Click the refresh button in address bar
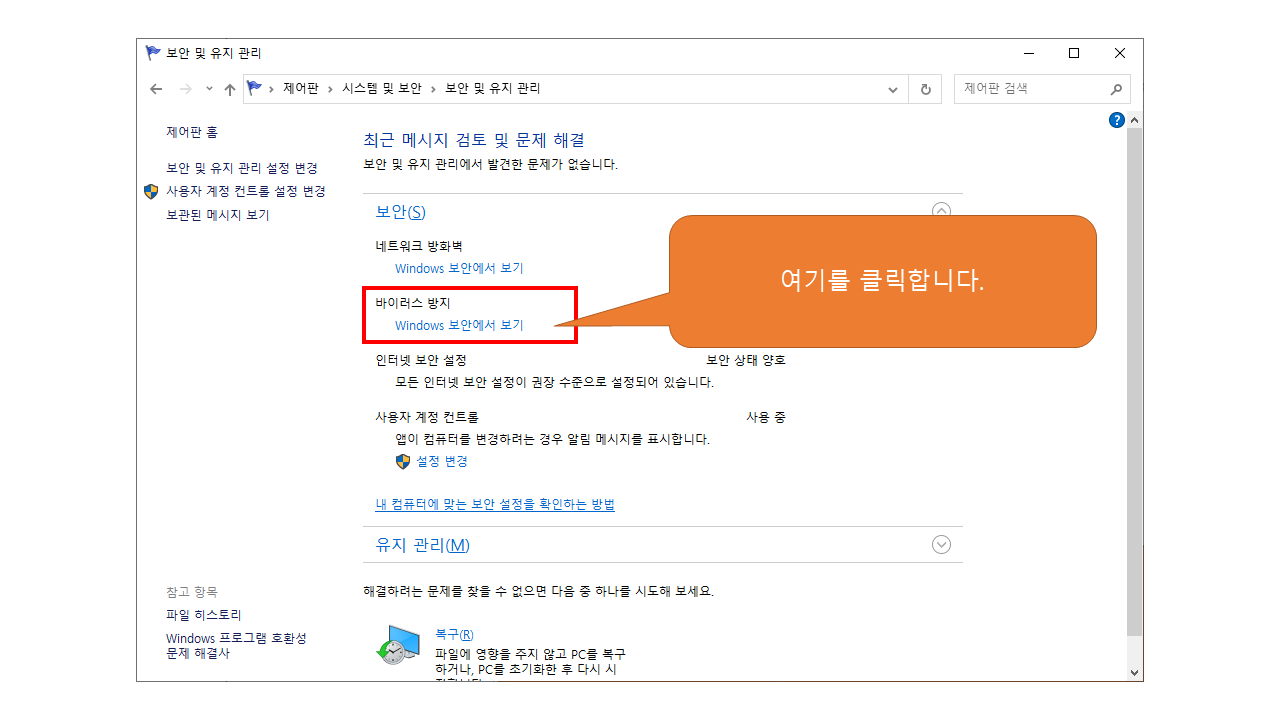The width and height of the screenshot is (1280, 720). click(925, 89)
